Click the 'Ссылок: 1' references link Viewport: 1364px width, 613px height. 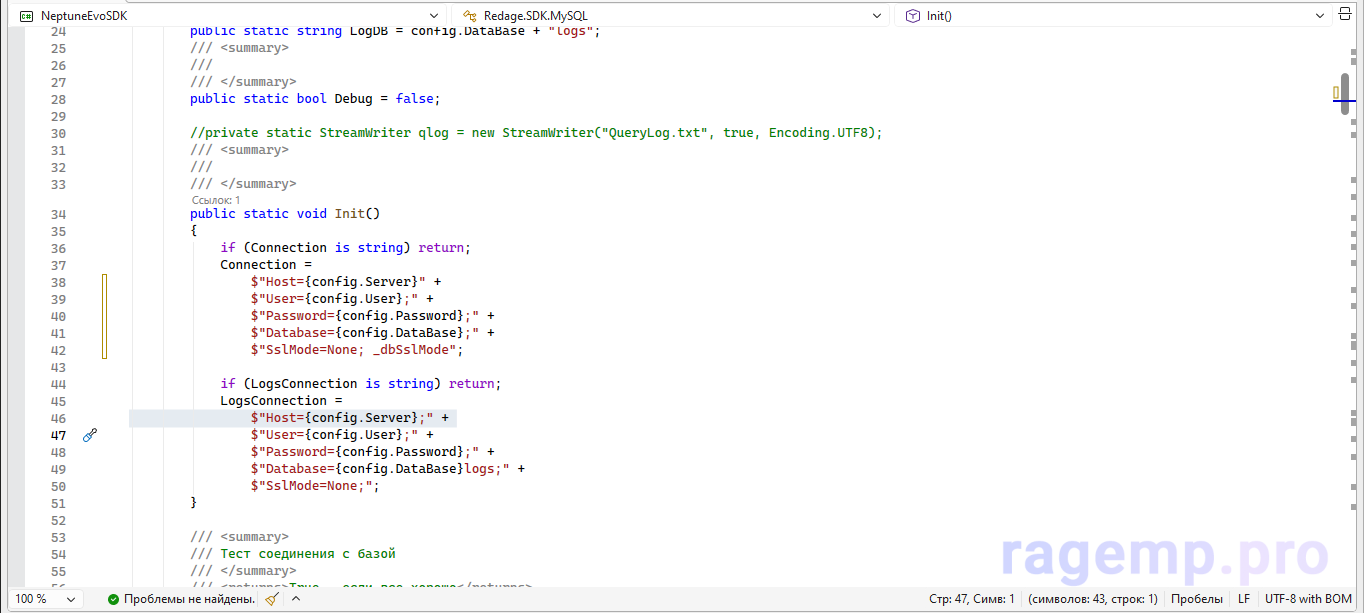[216, 200]
